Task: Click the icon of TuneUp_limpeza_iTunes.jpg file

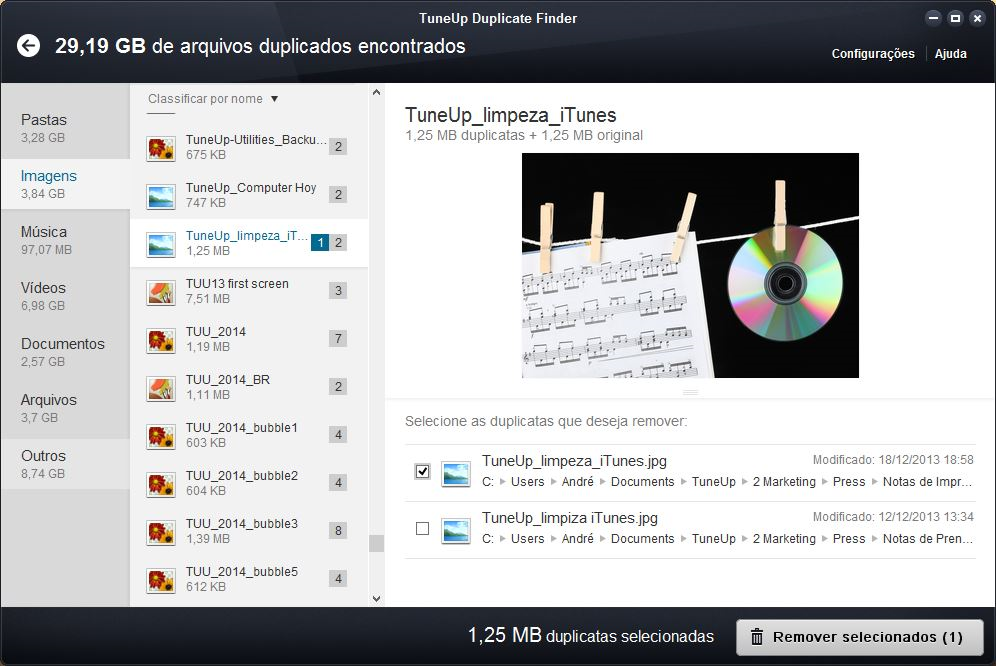Action: coord(456,473)
